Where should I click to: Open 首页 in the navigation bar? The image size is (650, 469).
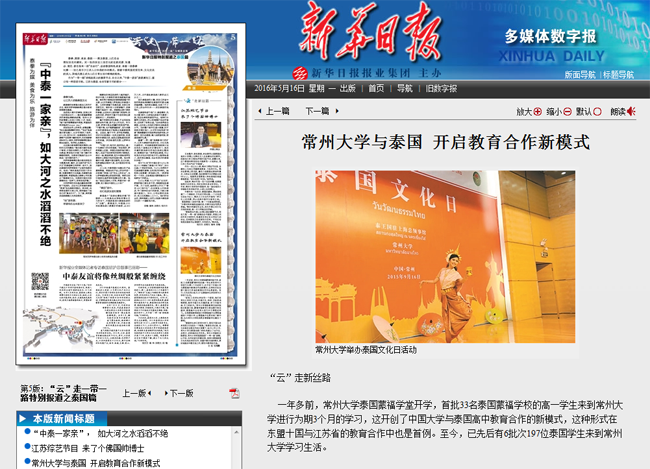376,88
